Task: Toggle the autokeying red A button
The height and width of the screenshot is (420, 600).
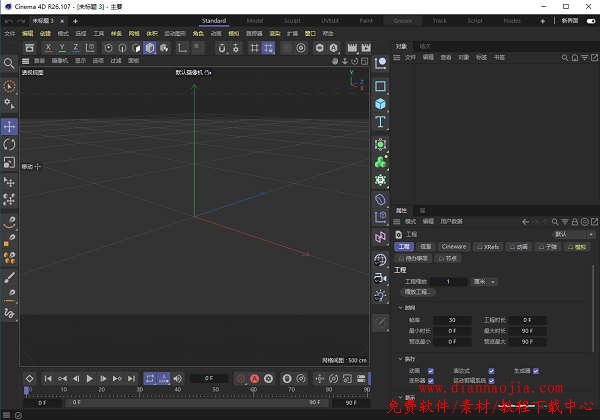Action: (254, 379)
